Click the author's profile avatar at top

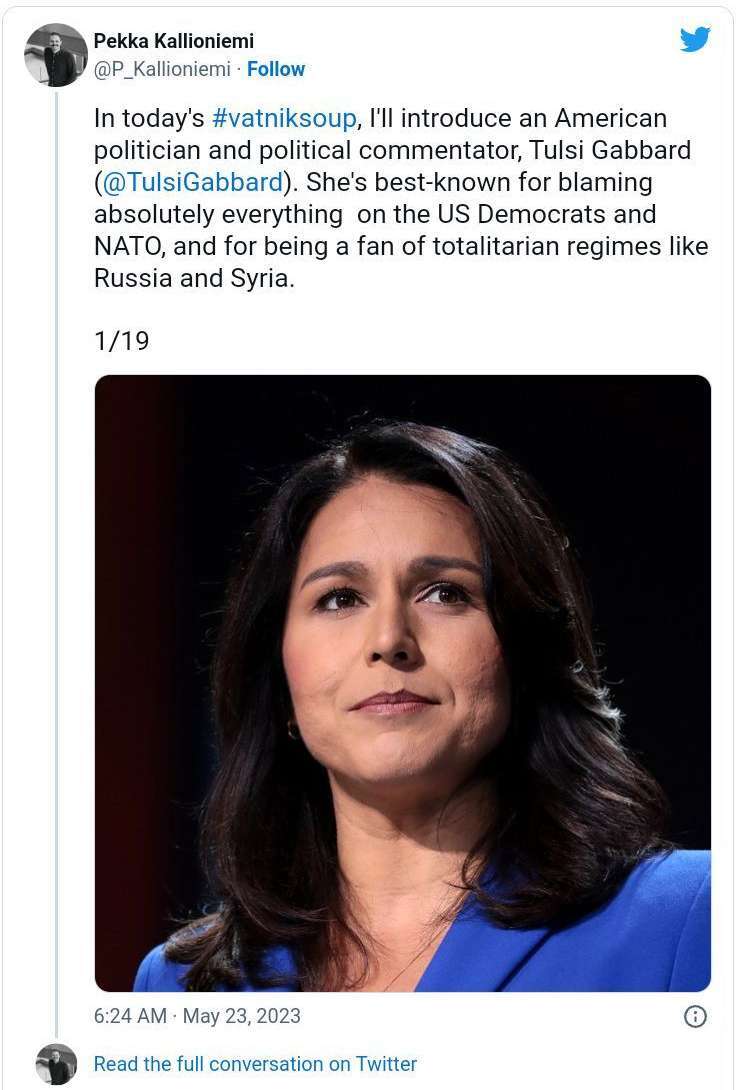(56, 55)
